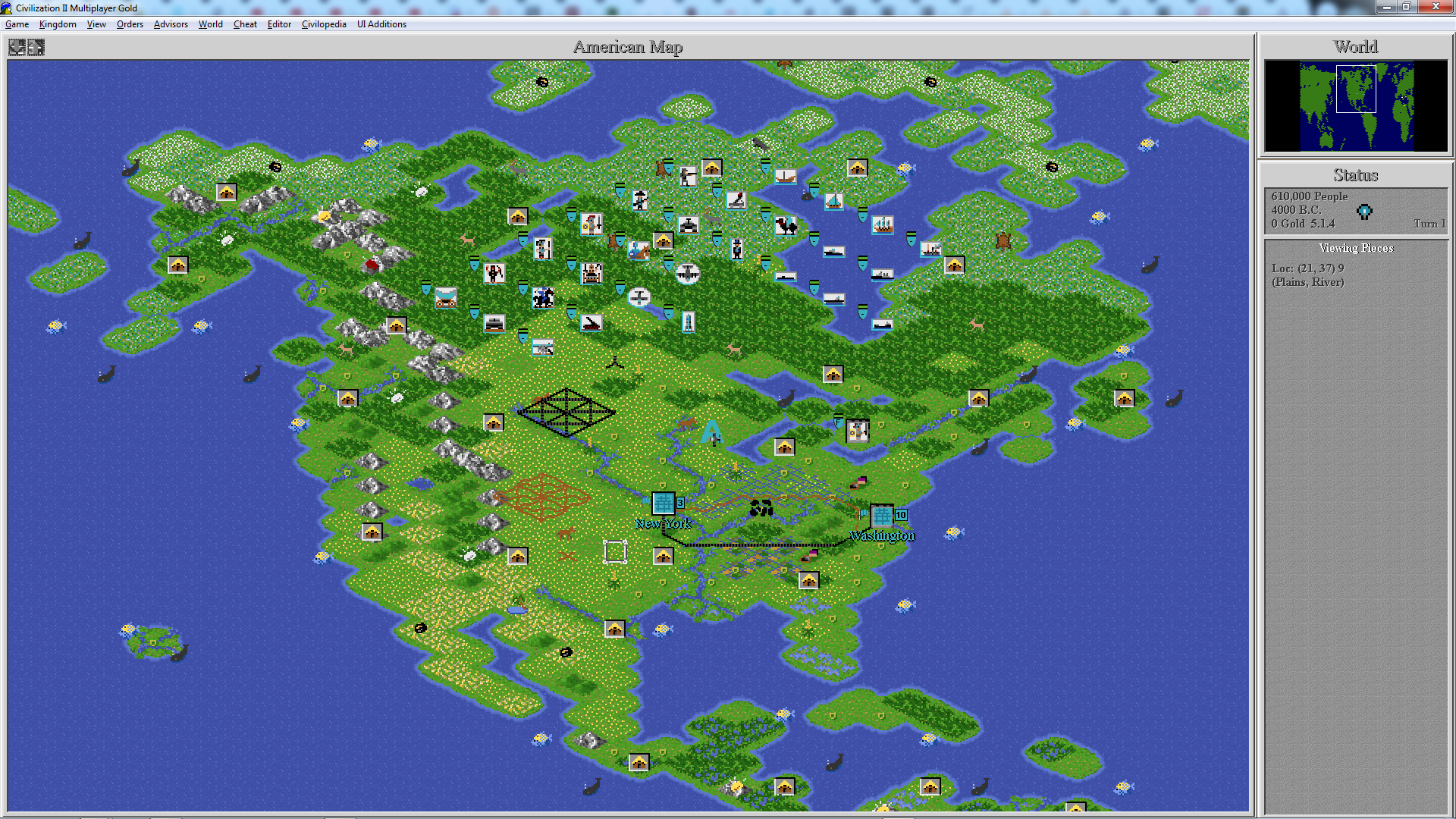Open the Game menu
This screenshot has width=1456, height=819.
click(x=17, y=24)
